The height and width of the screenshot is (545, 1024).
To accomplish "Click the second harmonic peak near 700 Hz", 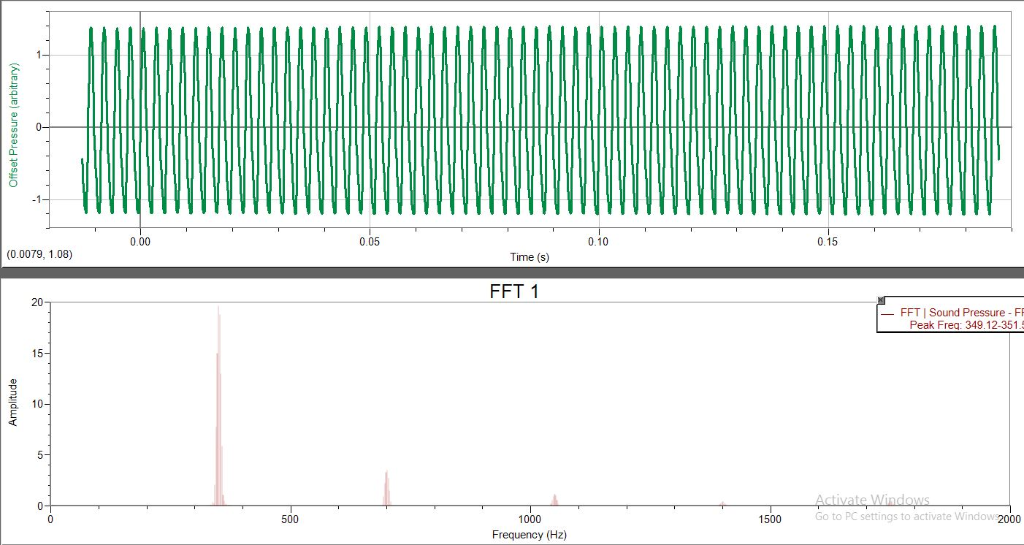I will [387, 488].
